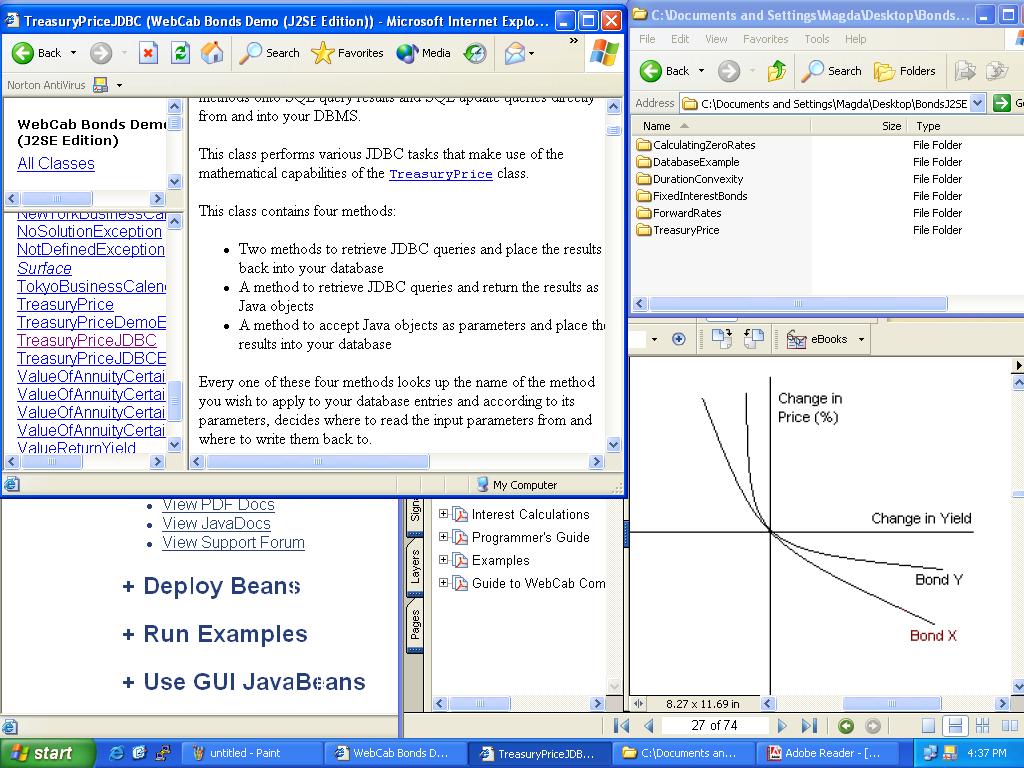Click the View Support Forum link
Screen dimensions: 1024x768
pos(233,542)
